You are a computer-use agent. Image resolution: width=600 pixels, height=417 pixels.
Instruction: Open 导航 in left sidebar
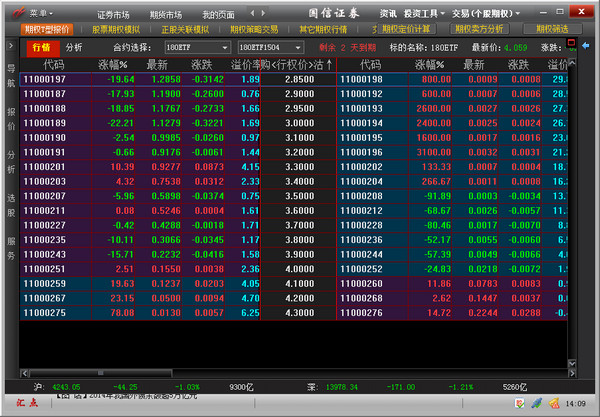[x=11, y=75]
